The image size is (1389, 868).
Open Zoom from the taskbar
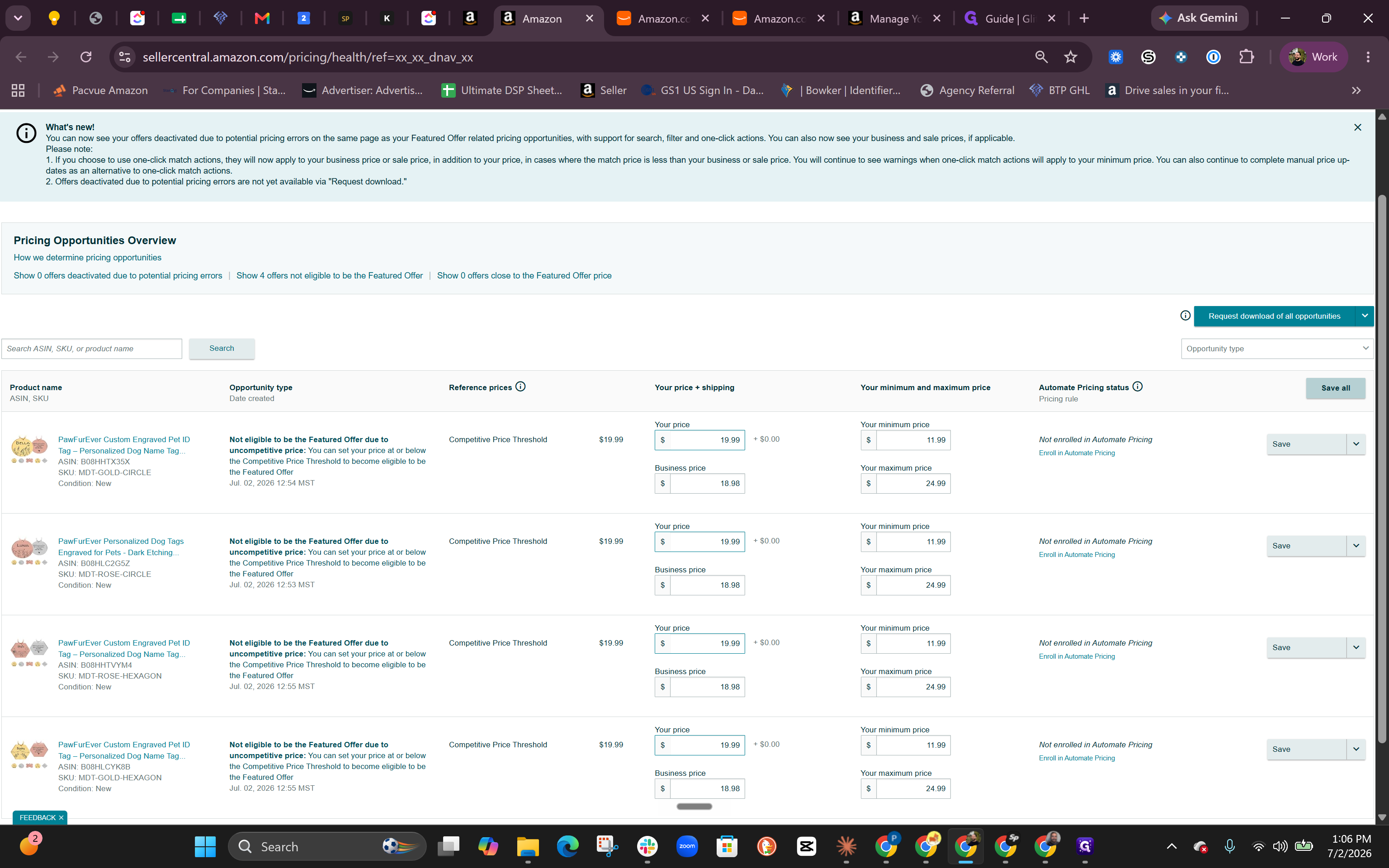tap(687, 846)
